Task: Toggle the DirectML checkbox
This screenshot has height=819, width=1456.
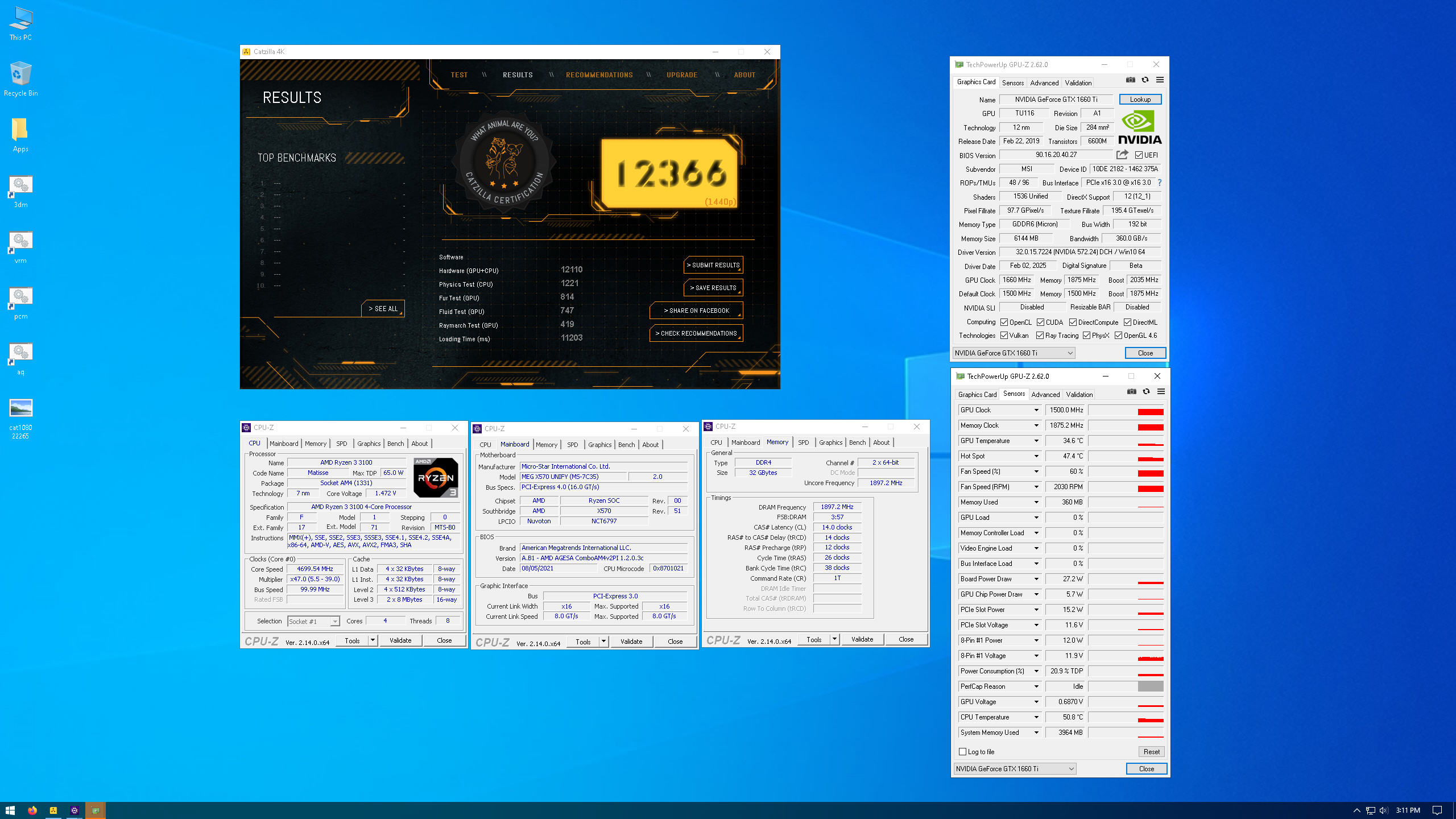Action: tap(1127, 322)
